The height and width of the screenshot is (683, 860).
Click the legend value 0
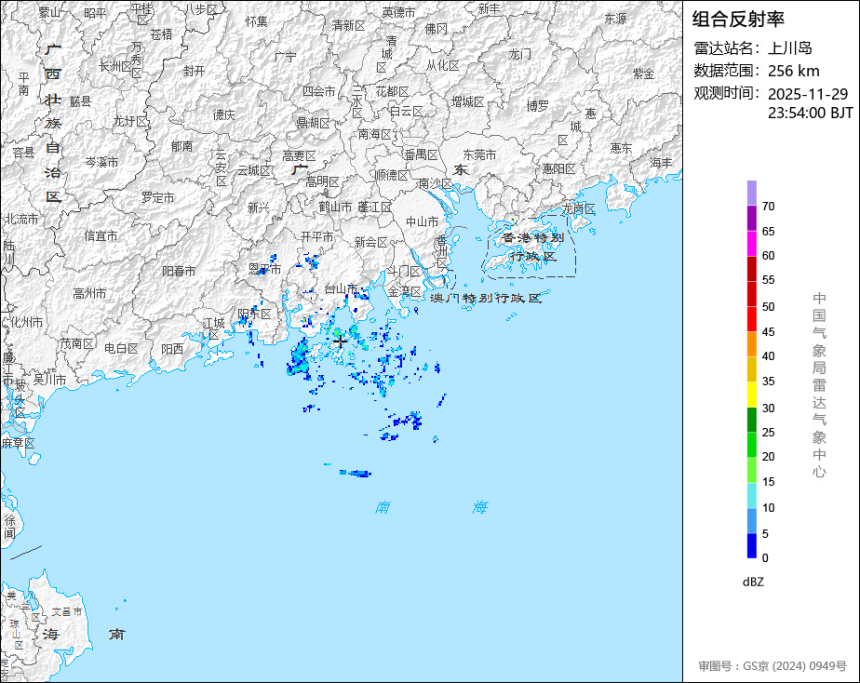765,558
